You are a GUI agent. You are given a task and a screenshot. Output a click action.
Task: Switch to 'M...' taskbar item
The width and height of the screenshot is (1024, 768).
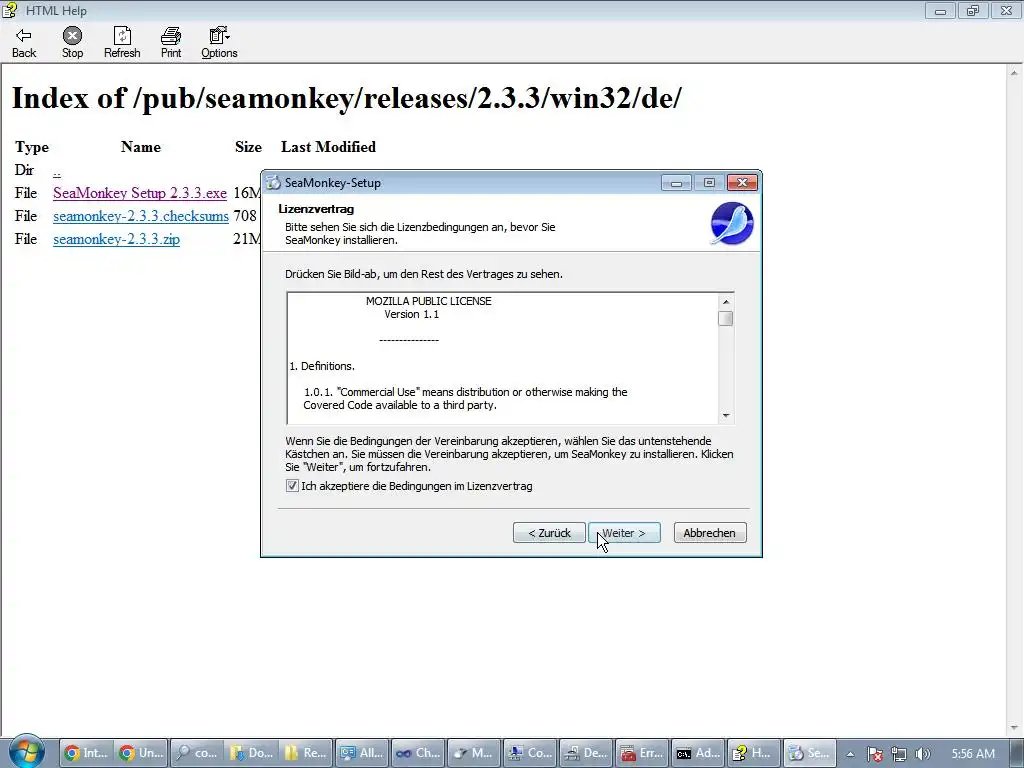pos(473,753)
